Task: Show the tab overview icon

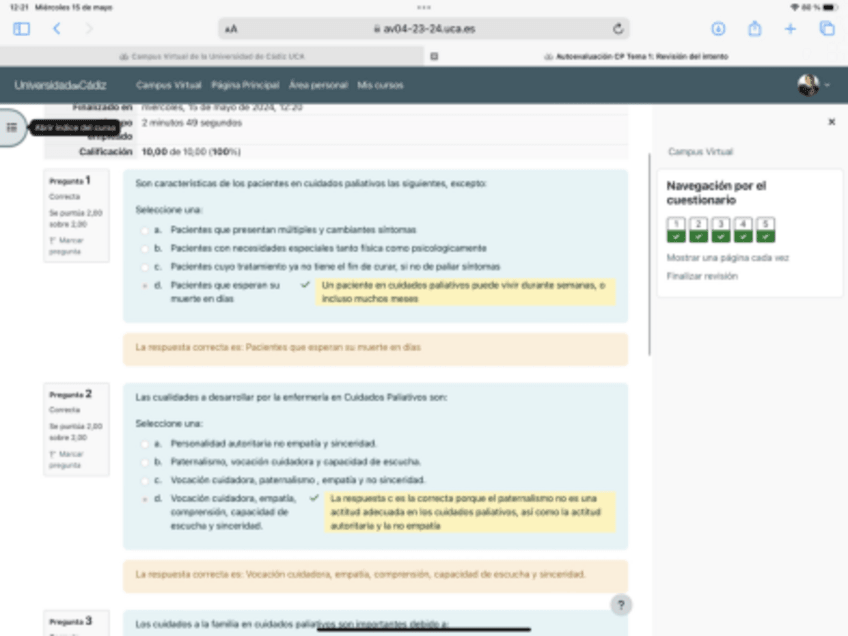Action: point(827,28)
